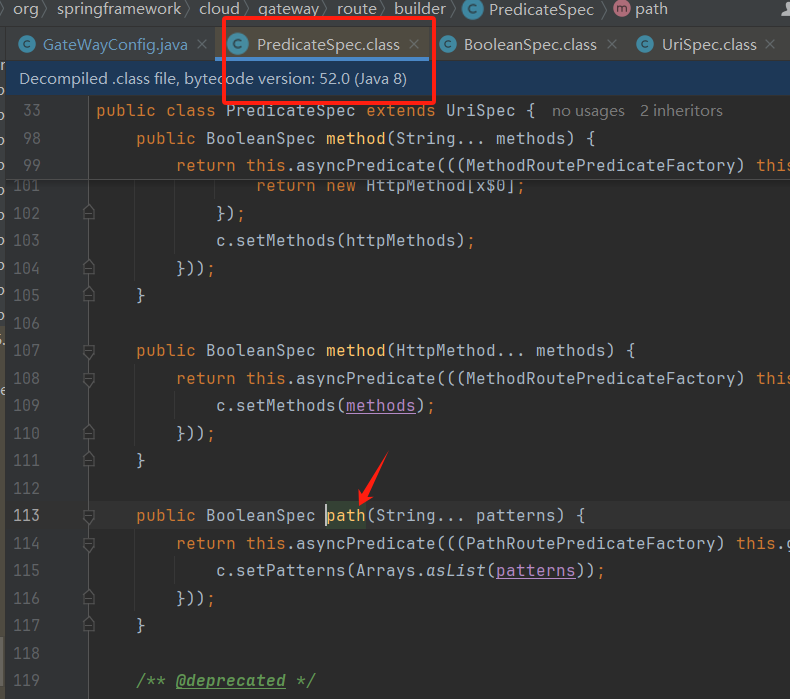Click 'PathRoutePredicateFactory' on line 114
This screenshot has width=790, height=699.
590,543
